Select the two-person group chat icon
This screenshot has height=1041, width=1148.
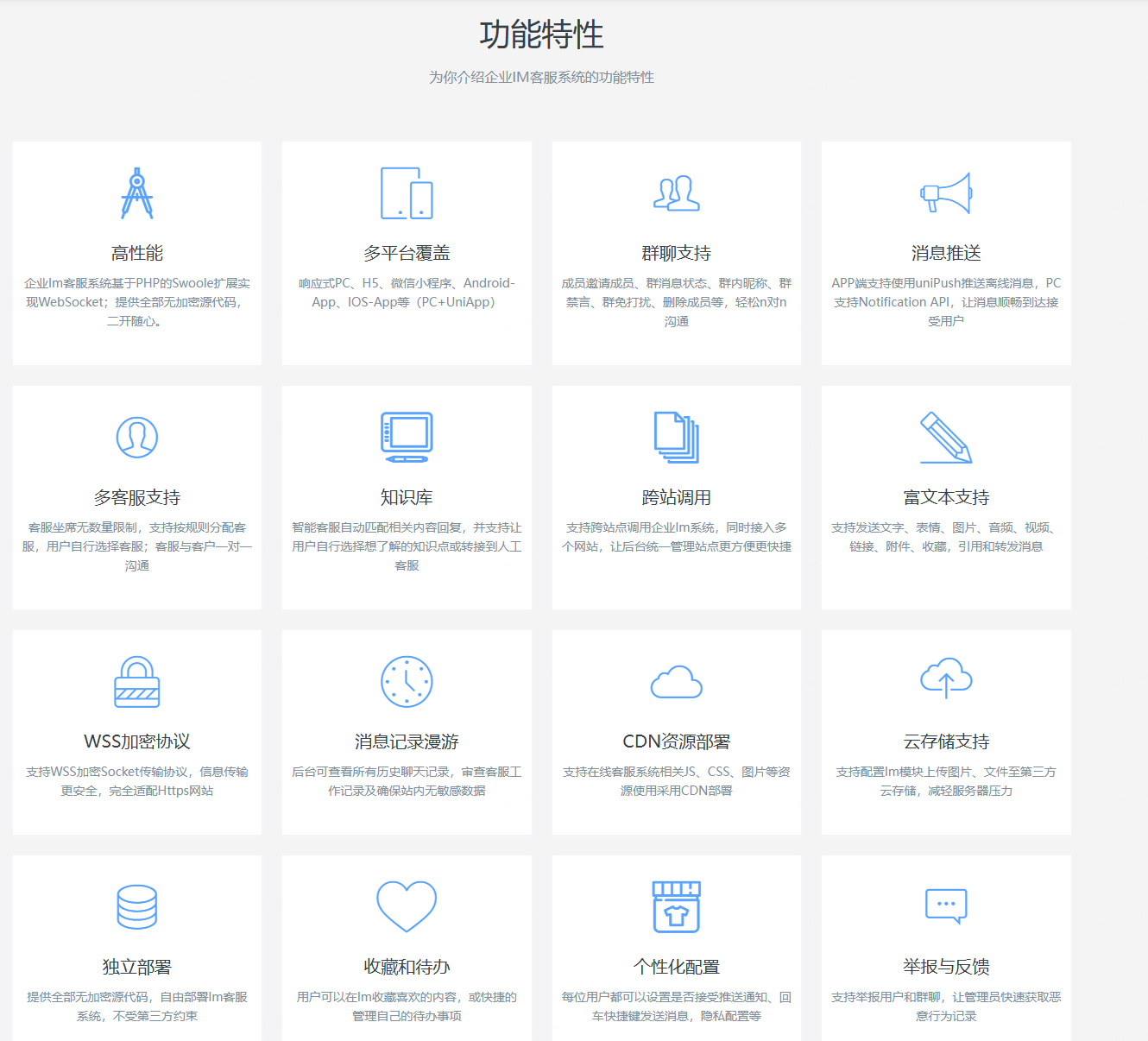tap(676, 193)
